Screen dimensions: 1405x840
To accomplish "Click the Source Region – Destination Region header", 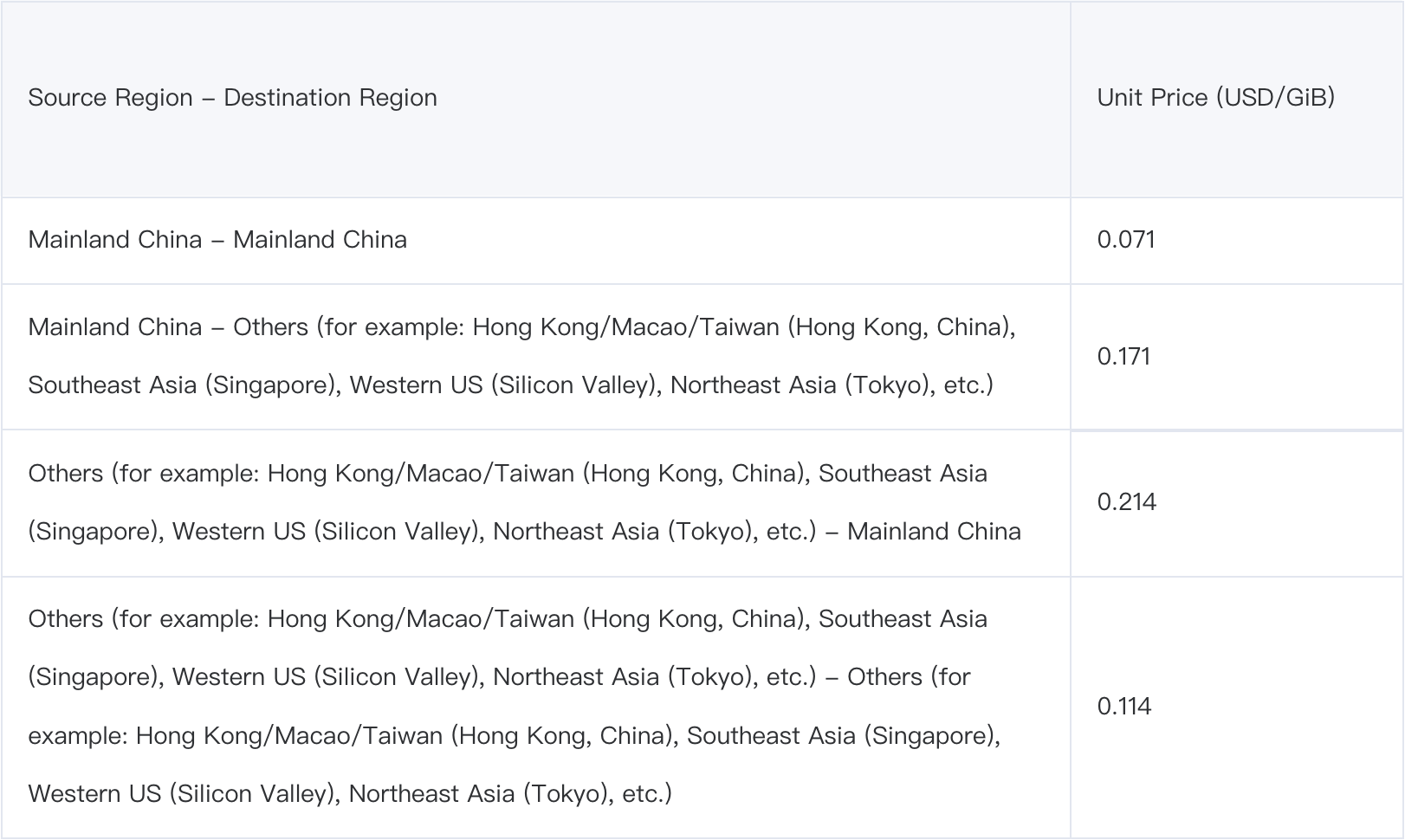I will point(232,98).
